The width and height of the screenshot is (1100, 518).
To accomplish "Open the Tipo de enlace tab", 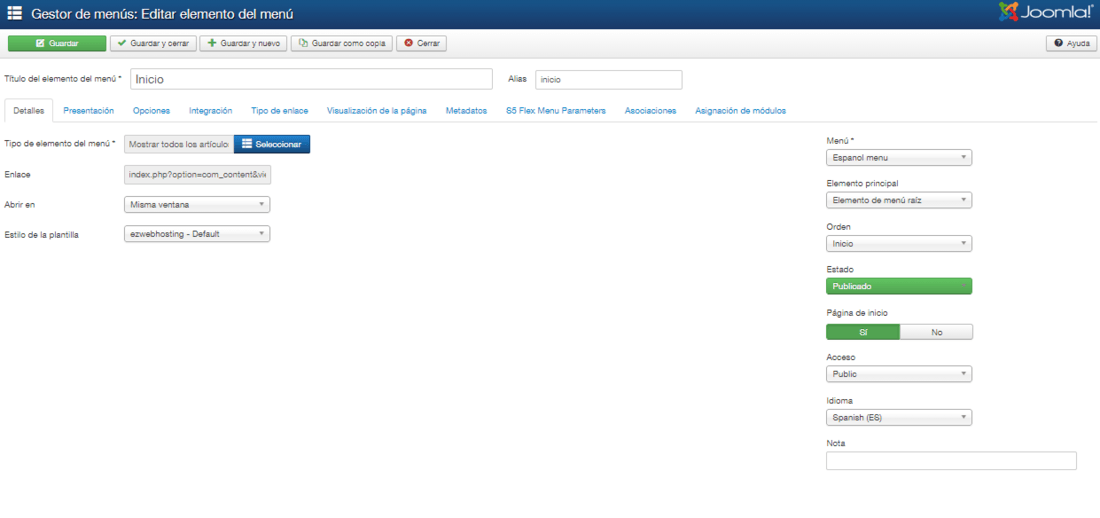I will click(279, 111).
